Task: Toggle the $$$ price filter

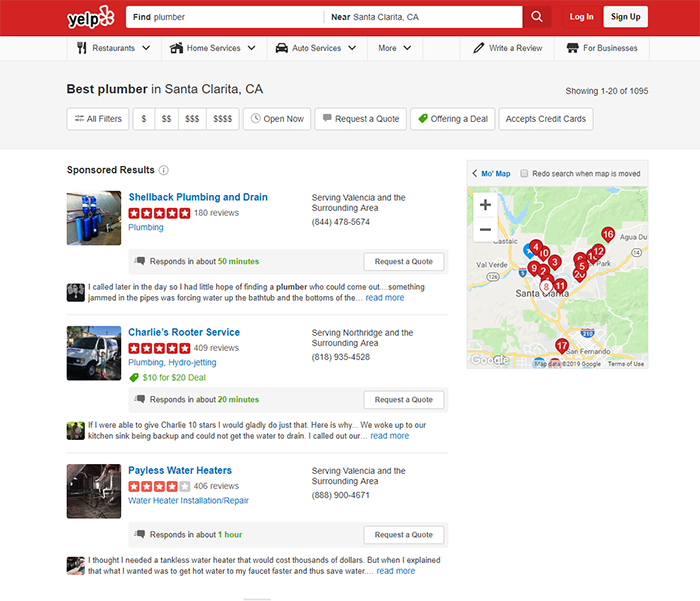Action: (192, 119)
